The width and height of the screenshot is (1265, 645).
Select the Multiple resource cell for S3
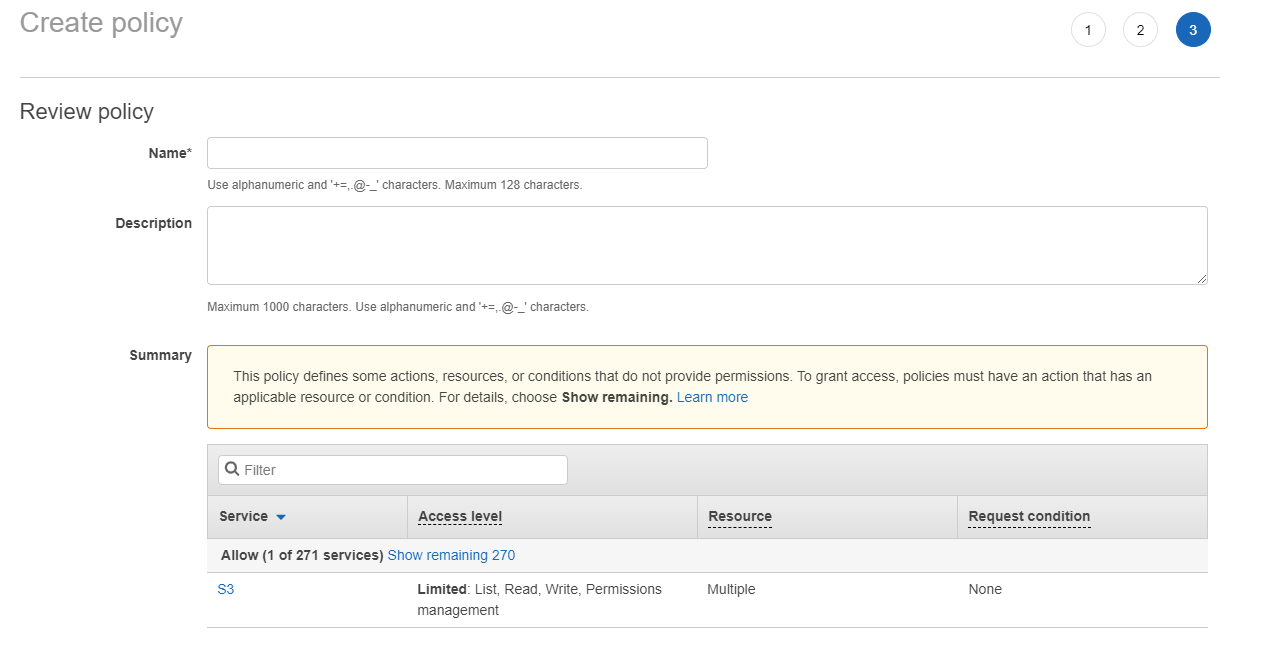tap(731, 589)
